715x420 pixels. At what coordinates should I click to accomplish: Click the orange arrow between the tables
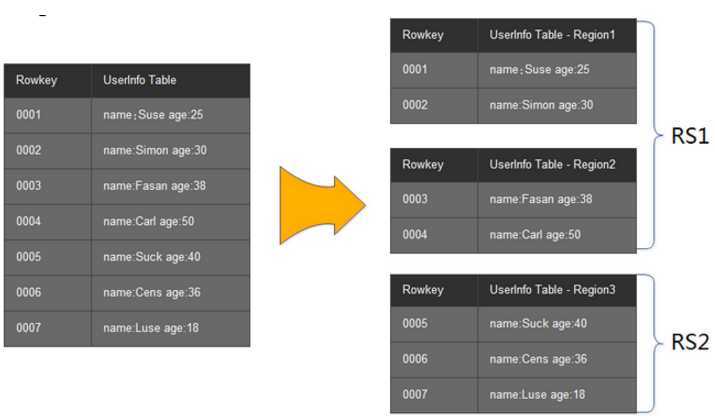point(322,206)
